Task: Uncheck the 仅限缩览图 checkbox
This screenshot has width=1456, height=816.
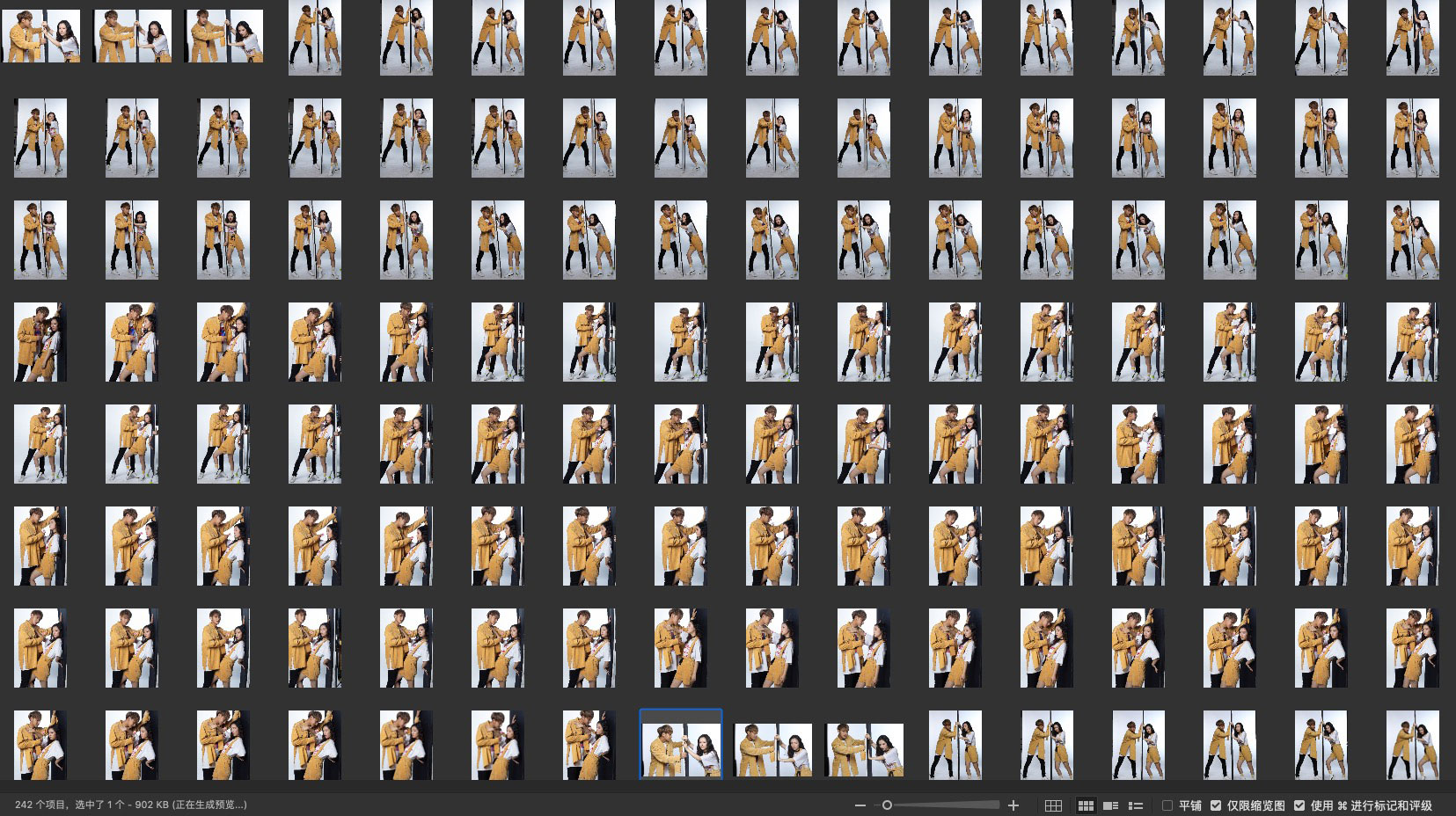Action: [x=1216, y=805]
